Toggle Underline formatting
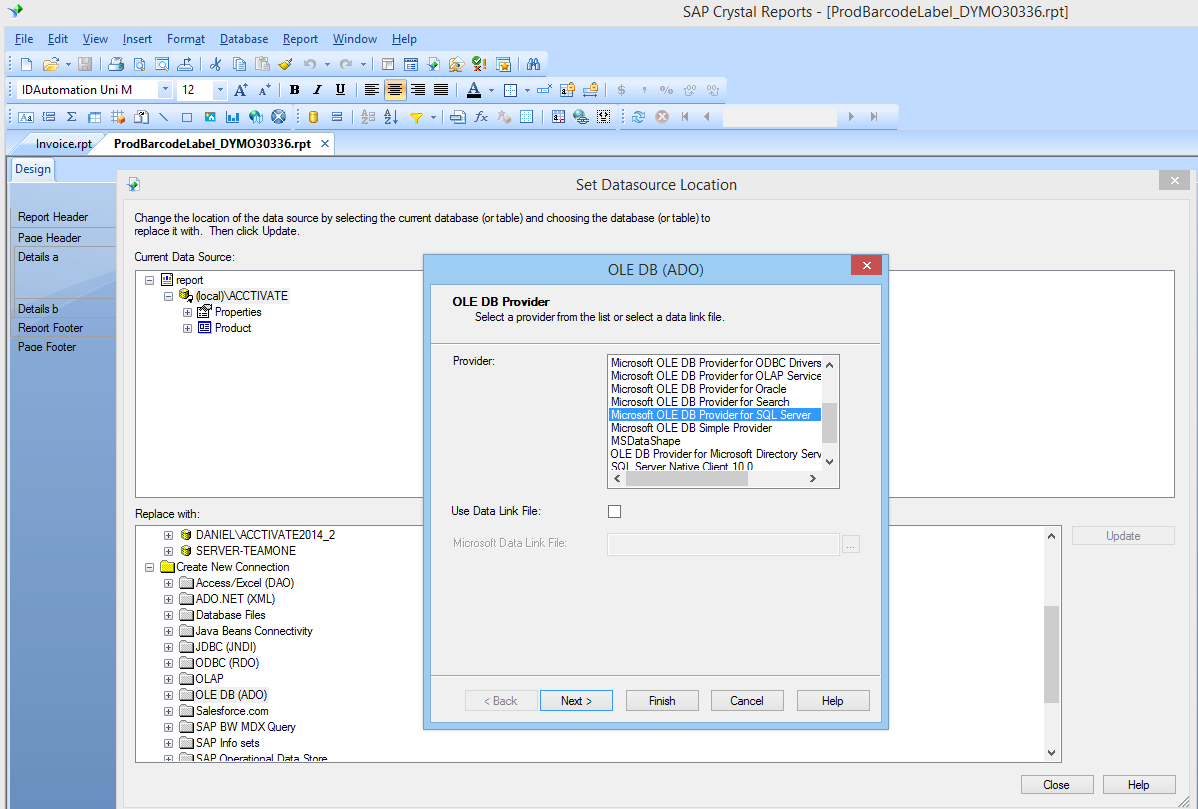Viewport: 1198px width, 809px height. pyautogui.click(x=340, y=90)
